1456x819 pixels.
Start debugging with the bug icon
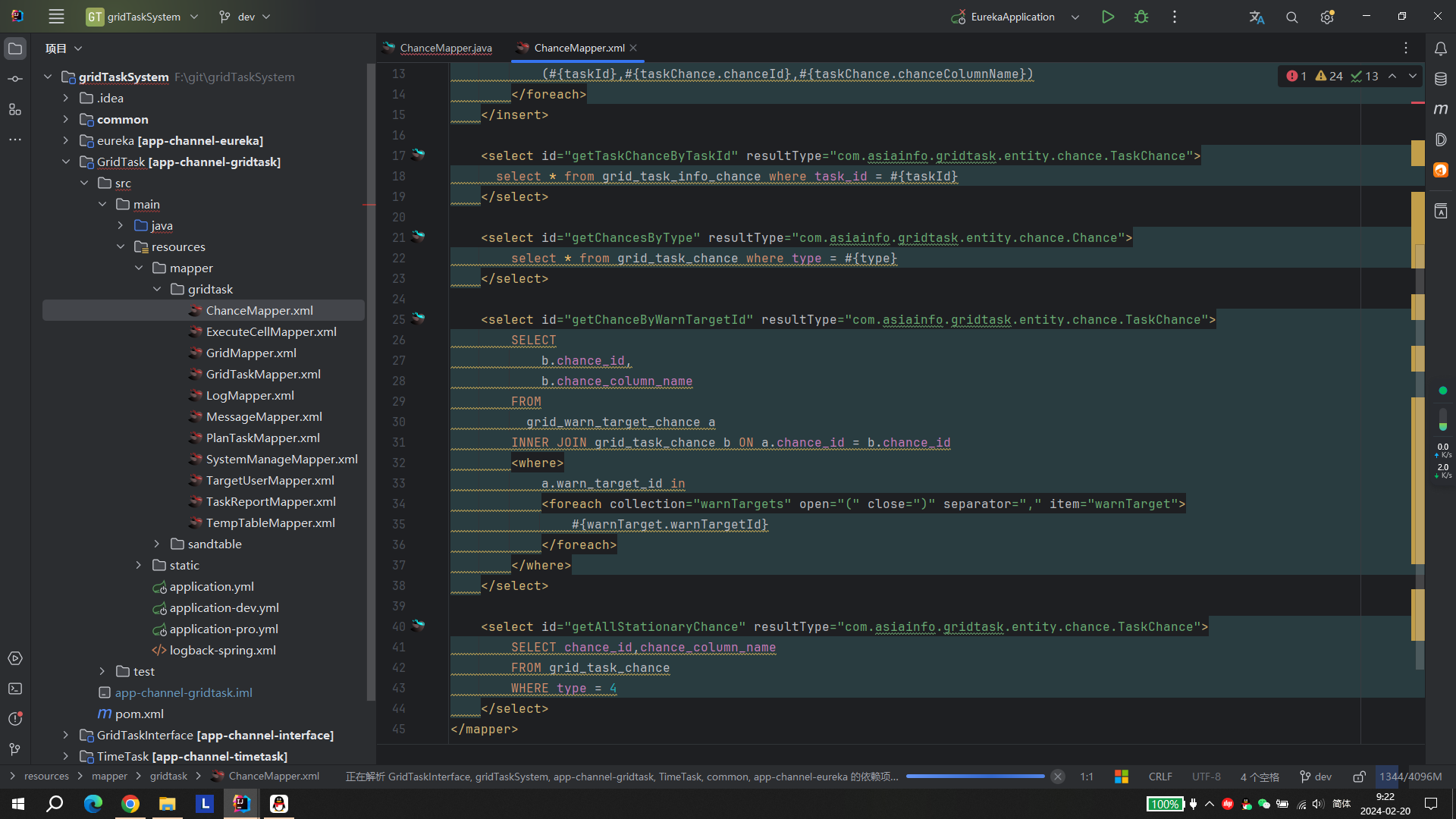[x=1141, y=17]
